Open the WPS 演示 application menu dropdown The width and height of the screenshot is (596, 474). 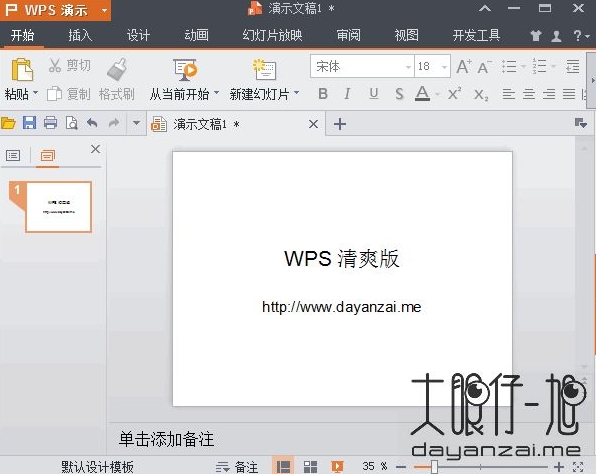[104, 11]
